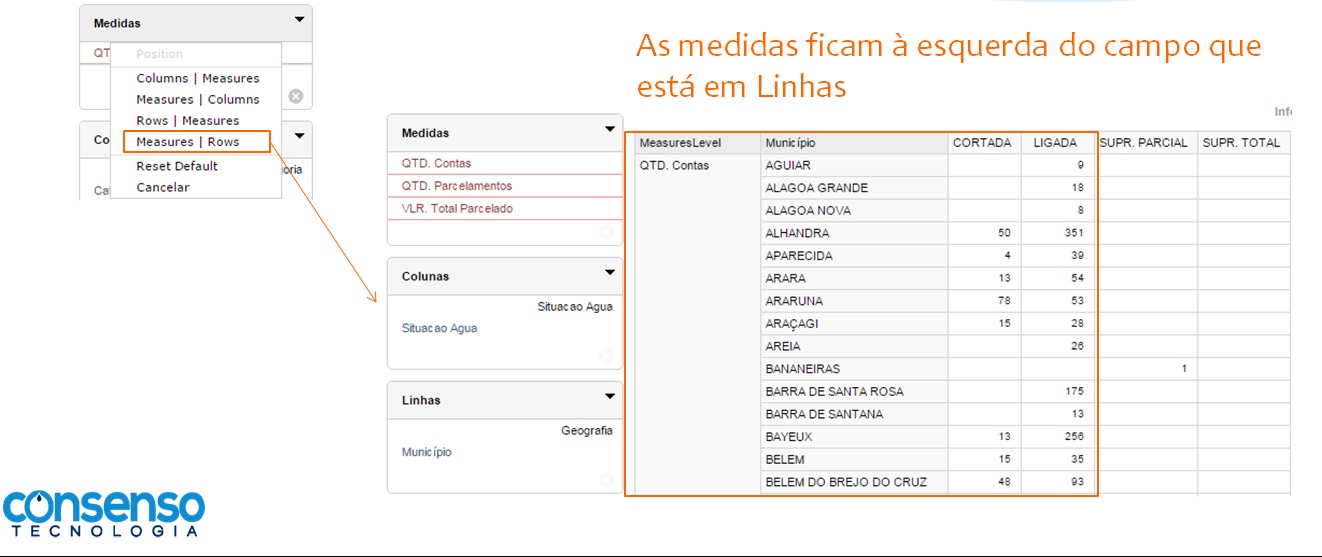Clear fields in the Colunas panel
Viewport: 1322px width, 557px height.
click(x=605, y=355)
